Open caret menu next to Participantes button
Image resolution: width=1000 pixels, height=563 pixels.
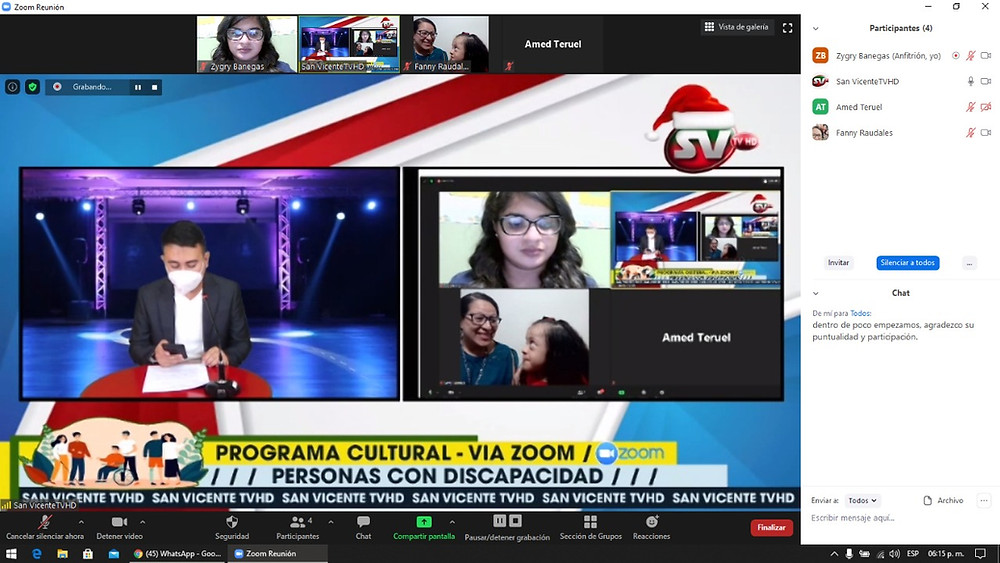pyautogui.click(x=331, y=522)
